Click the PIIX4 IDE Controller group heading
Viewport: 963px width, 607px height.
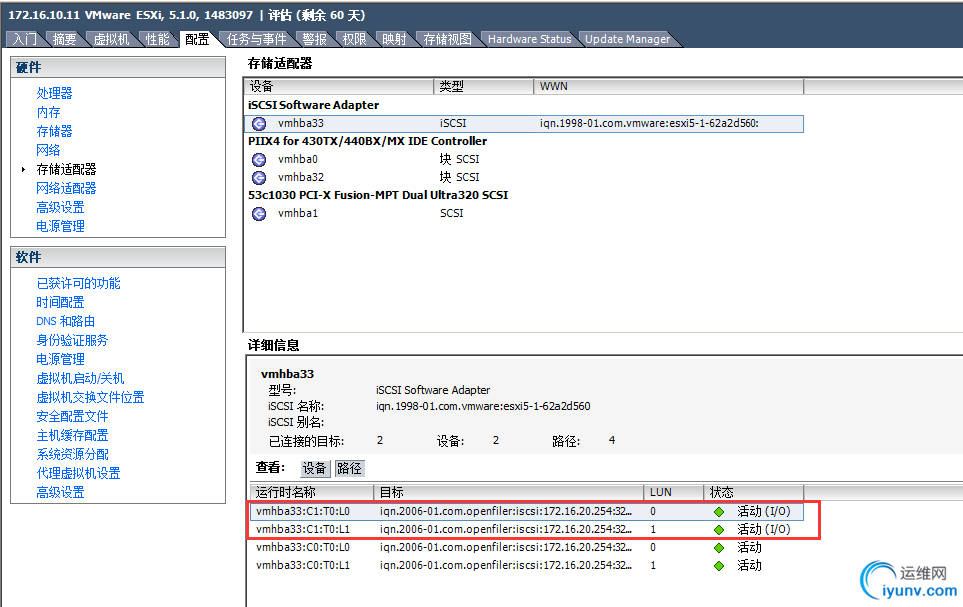(367, 141)
